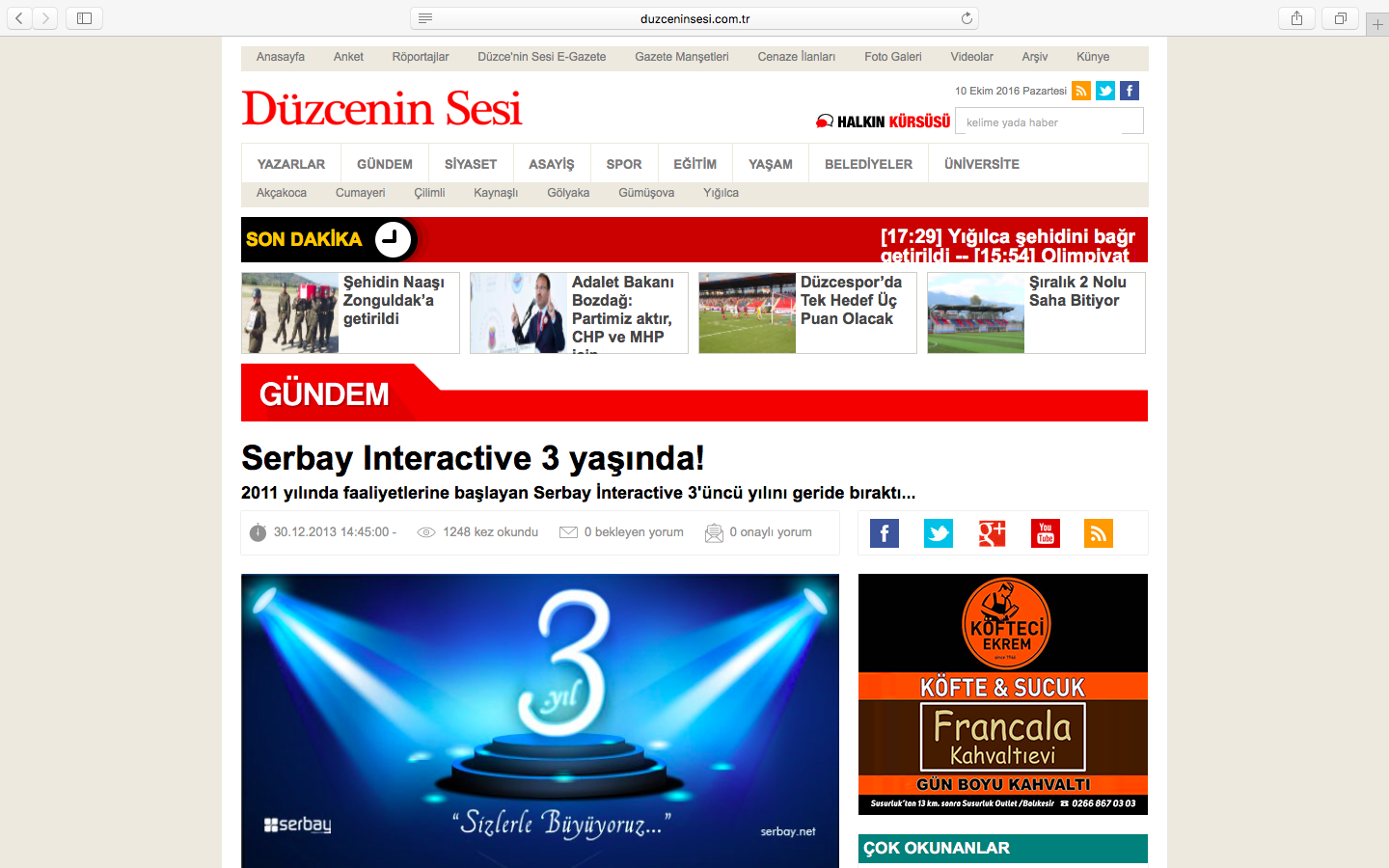Open the header RSS feed icon

tap(1081, 91)
